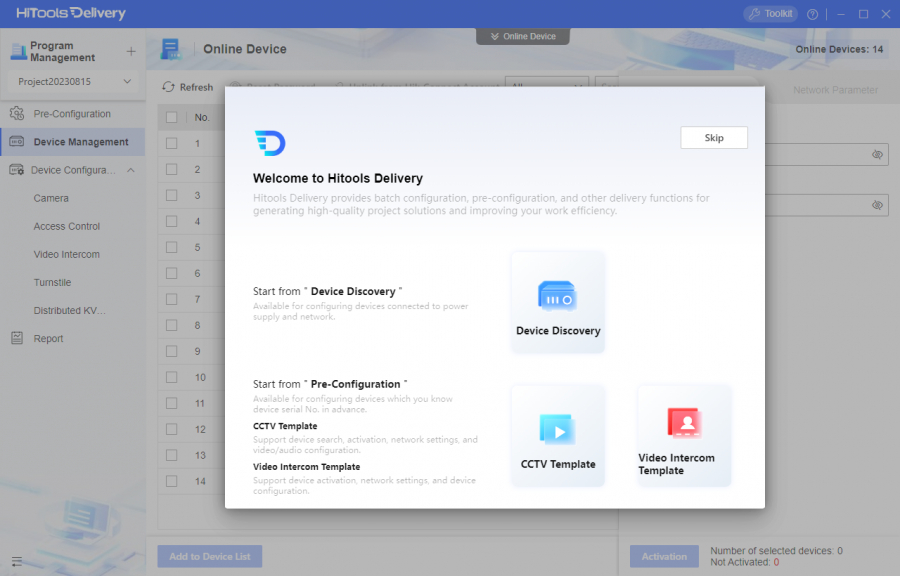Viewport: 900px width, 576px height.
Task: Check the box for device row 13
Action: click(x=172, y=456)
